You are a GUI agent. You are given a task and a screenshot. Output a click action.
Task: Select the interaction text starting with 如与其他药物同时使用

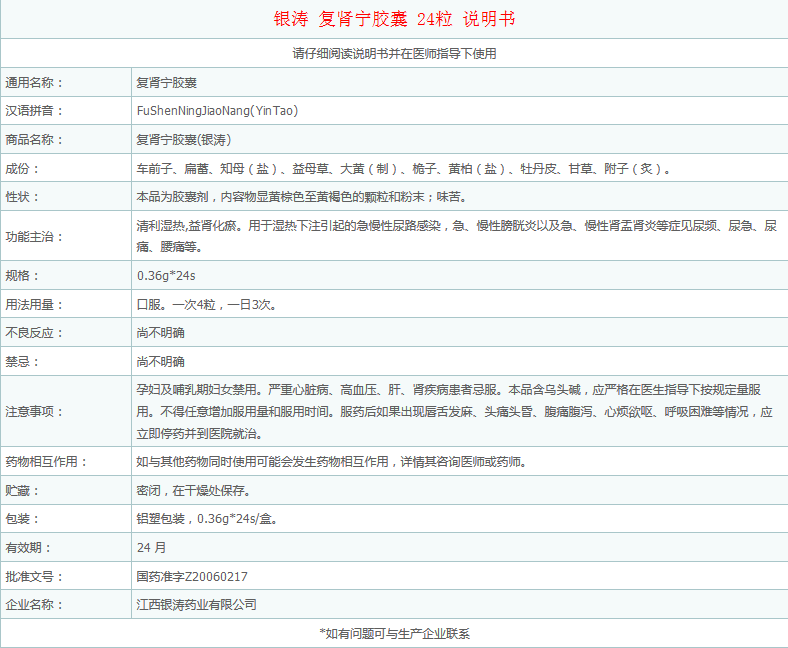pos(331,461)
